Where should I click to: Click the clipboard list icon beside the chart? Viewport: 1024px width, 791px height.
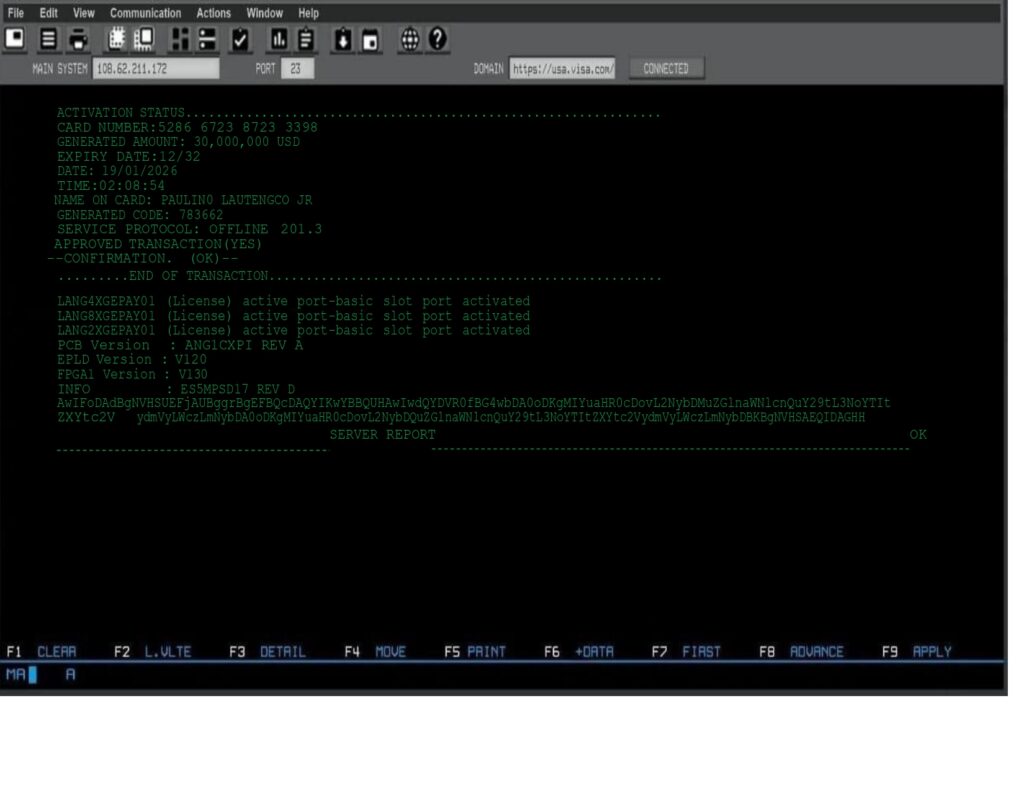click(x=306, y=39)
